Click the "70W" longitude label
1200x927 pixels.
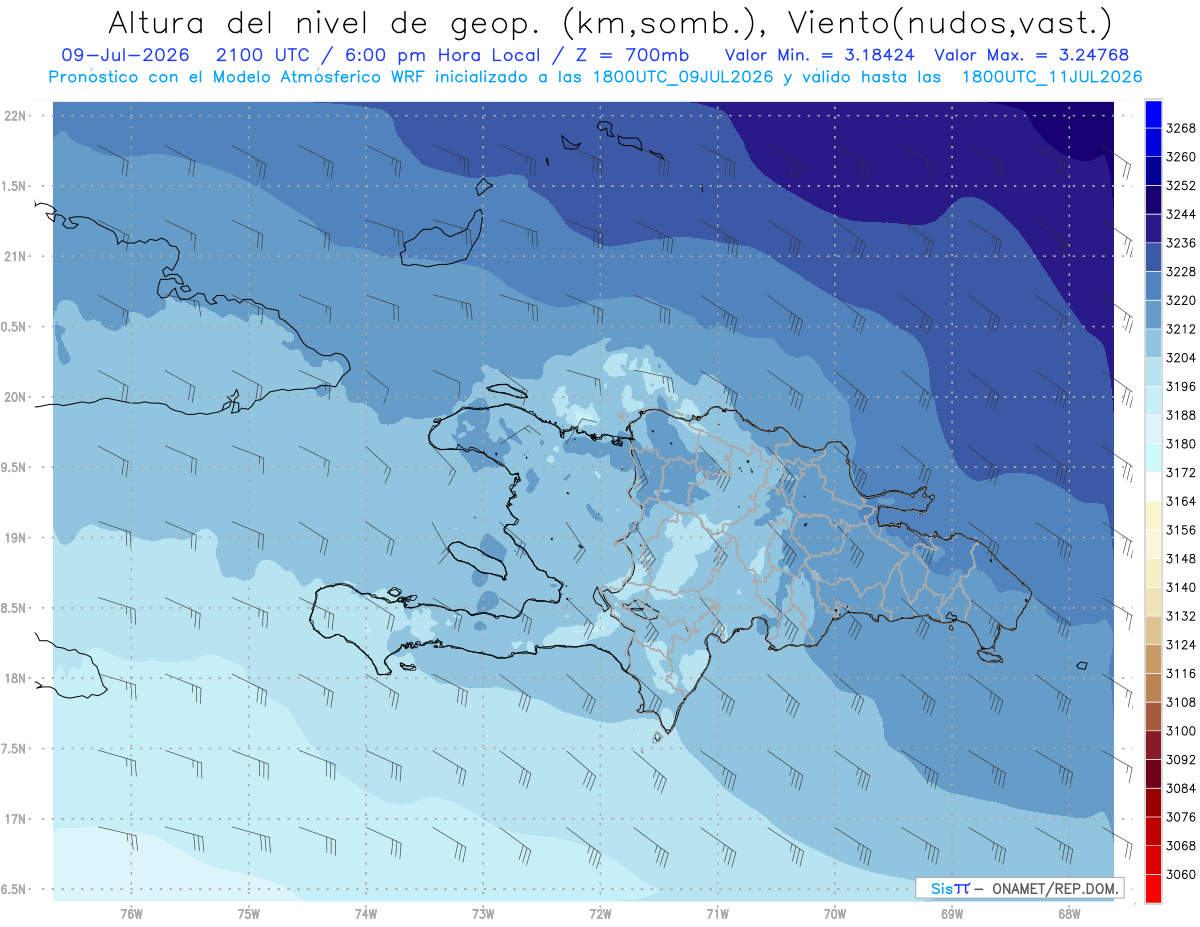click(835, 912)
